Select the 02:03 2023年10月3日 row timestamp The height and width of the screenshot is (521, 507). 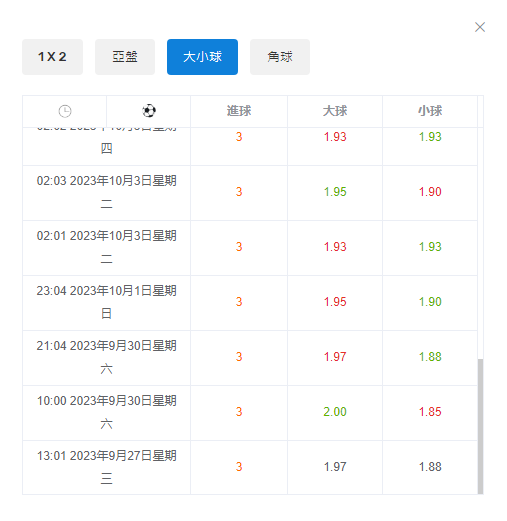point(106,193)
